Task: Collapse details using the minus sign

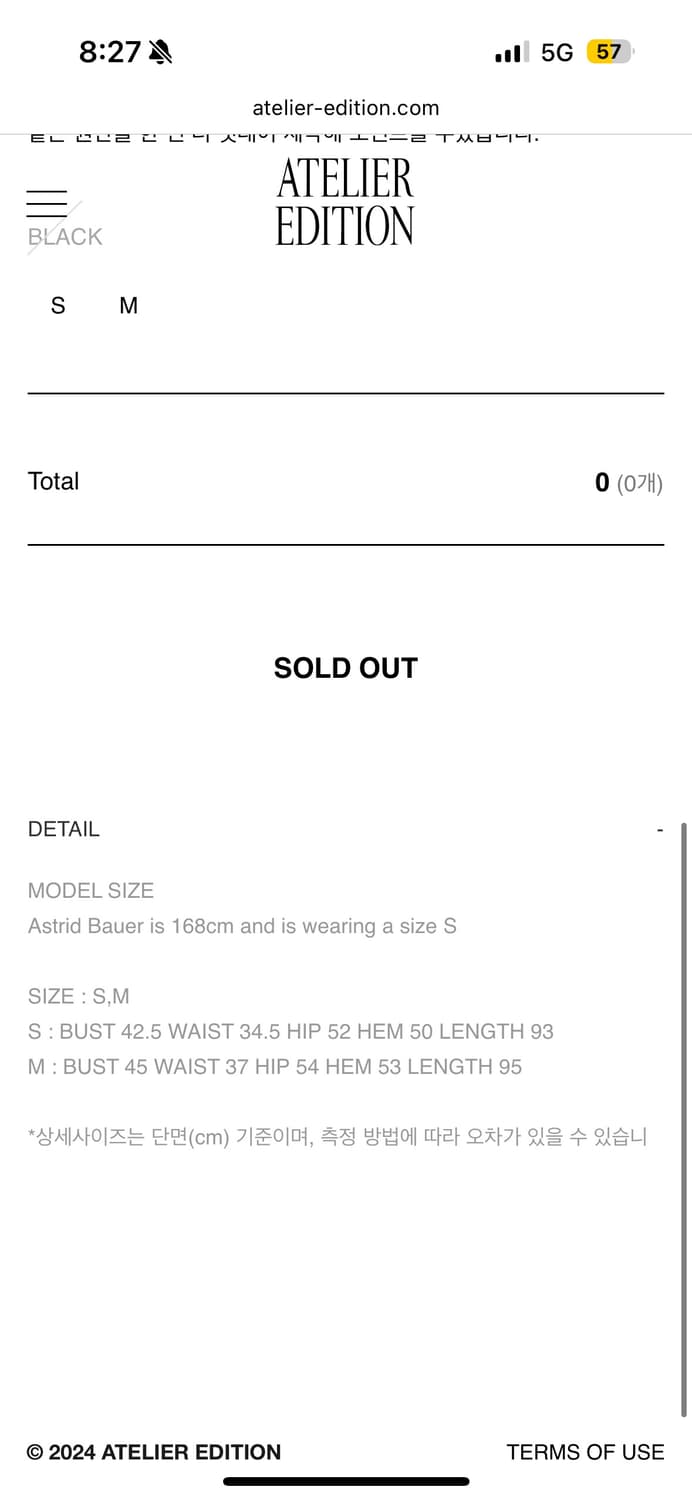Action: (660, 830)
